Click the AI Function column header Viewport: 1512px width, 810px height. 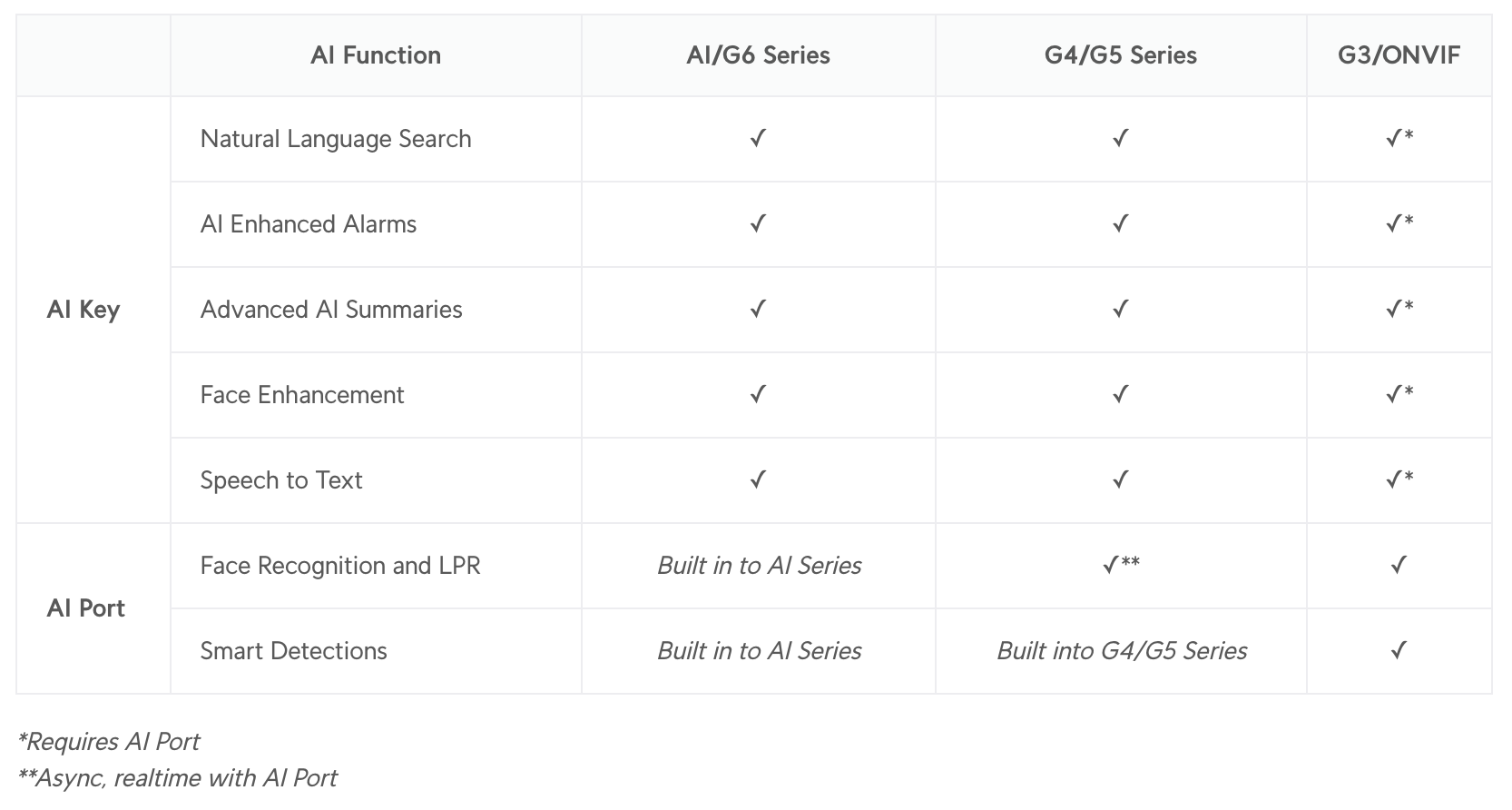tap(376, 55)
